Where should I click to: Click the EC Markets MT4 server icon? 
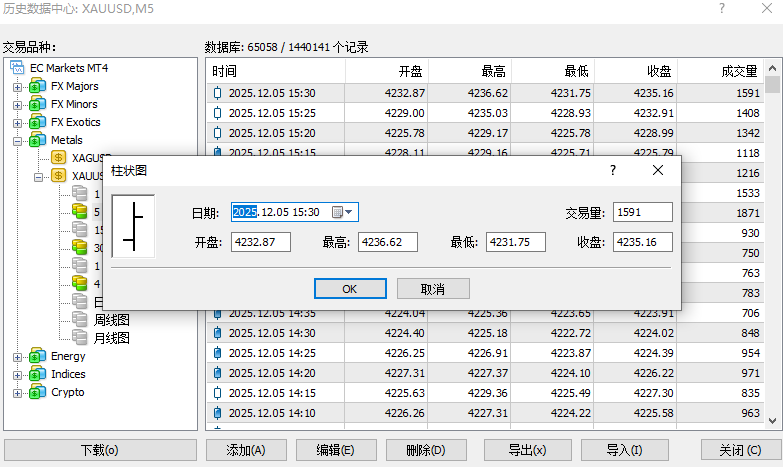[x=19, y=68]
